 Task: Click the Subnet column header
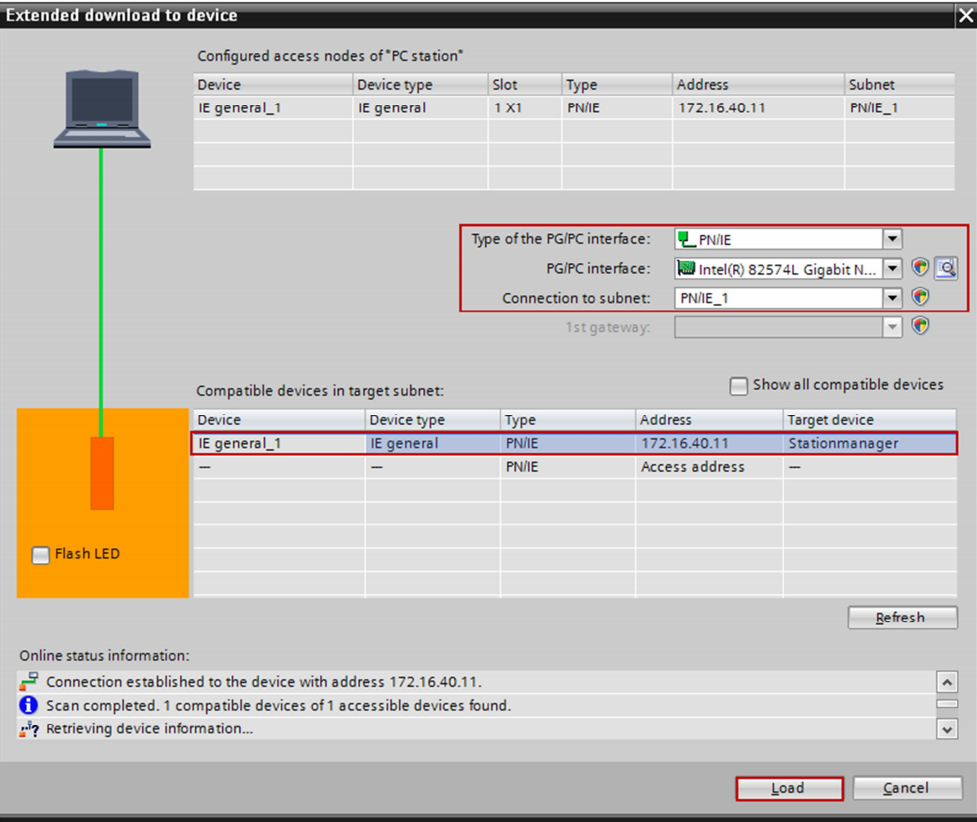tap(900, 84)
